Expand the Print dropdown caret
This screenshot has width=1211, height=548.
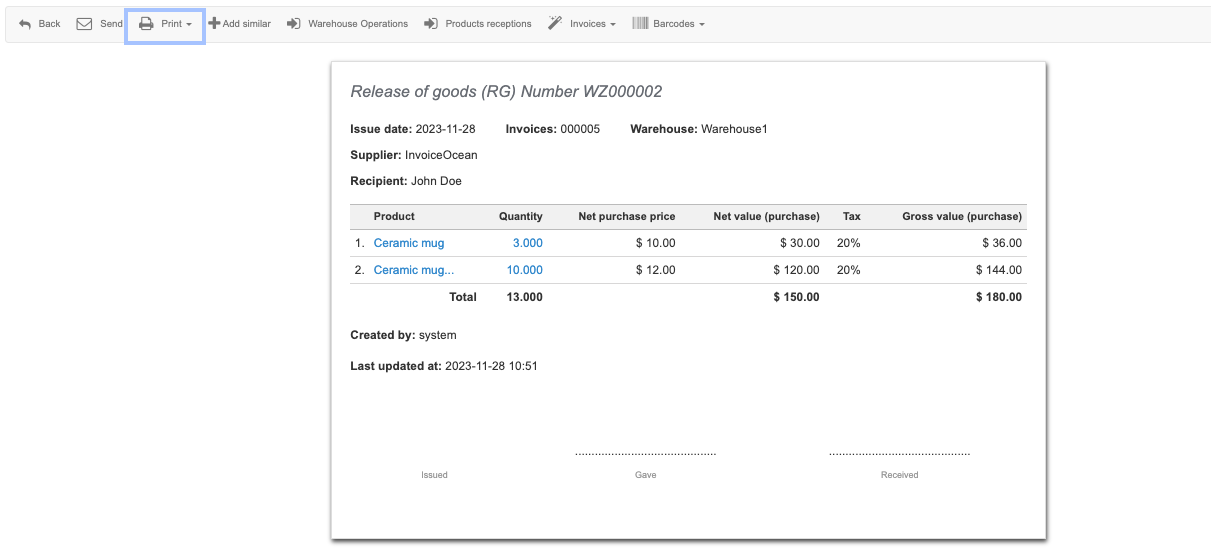189,25
